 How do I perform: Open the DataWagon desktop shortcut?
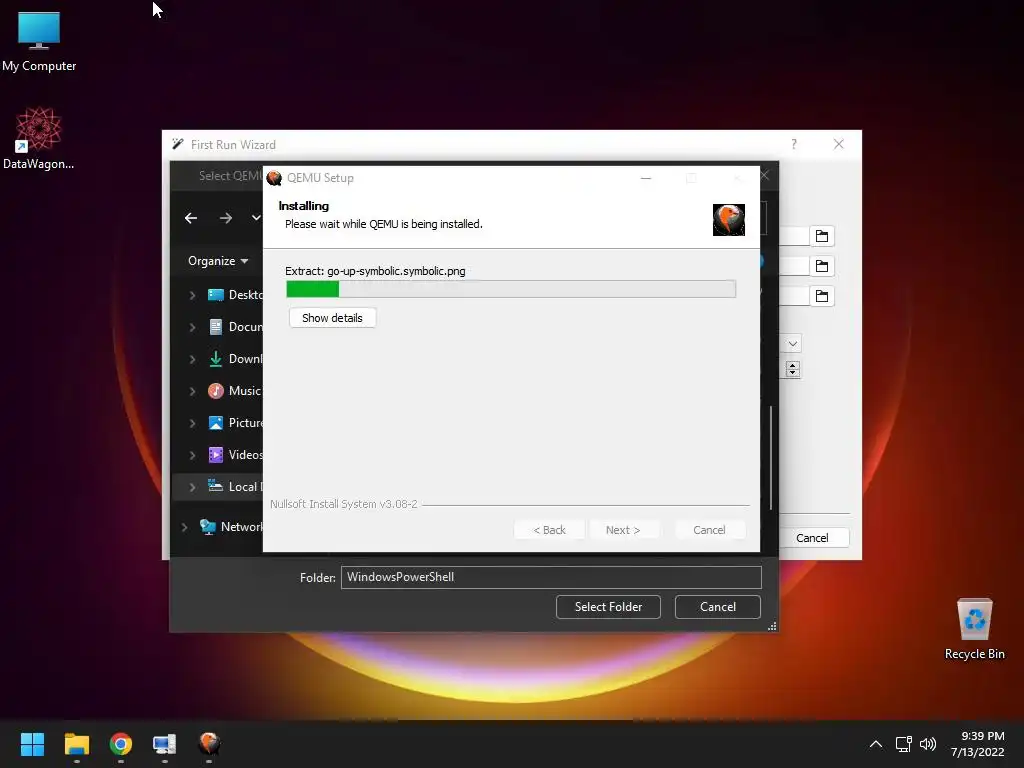[x=39, y=138]
